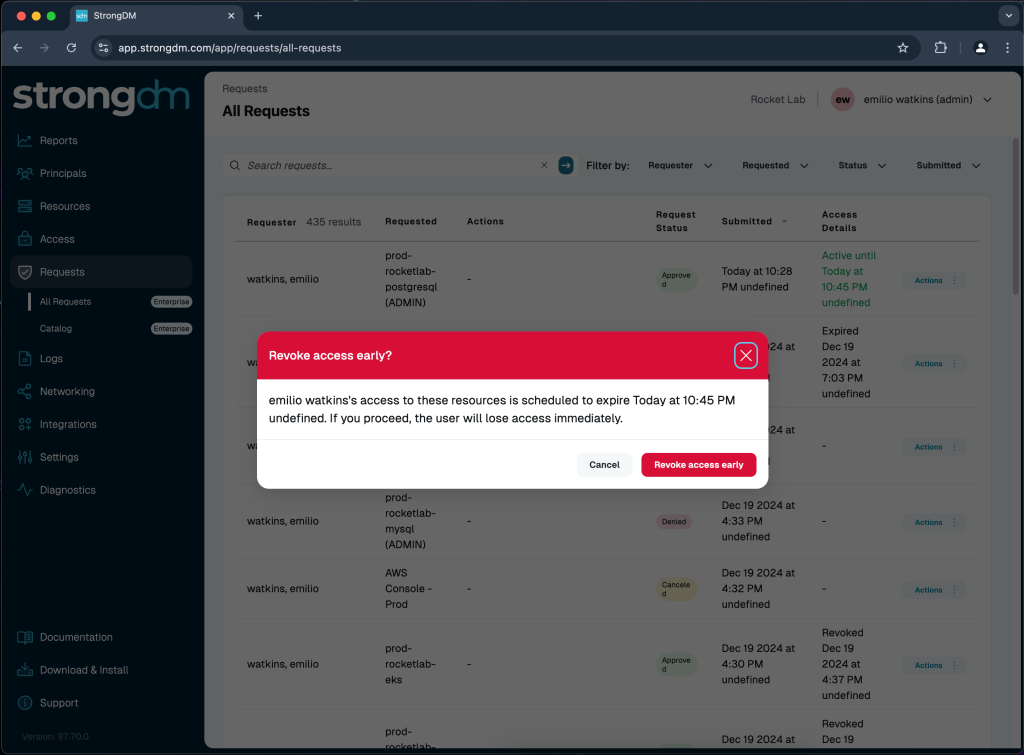Open Support page
Viewport: 1024px width, 755px height.
click(59, 703)
